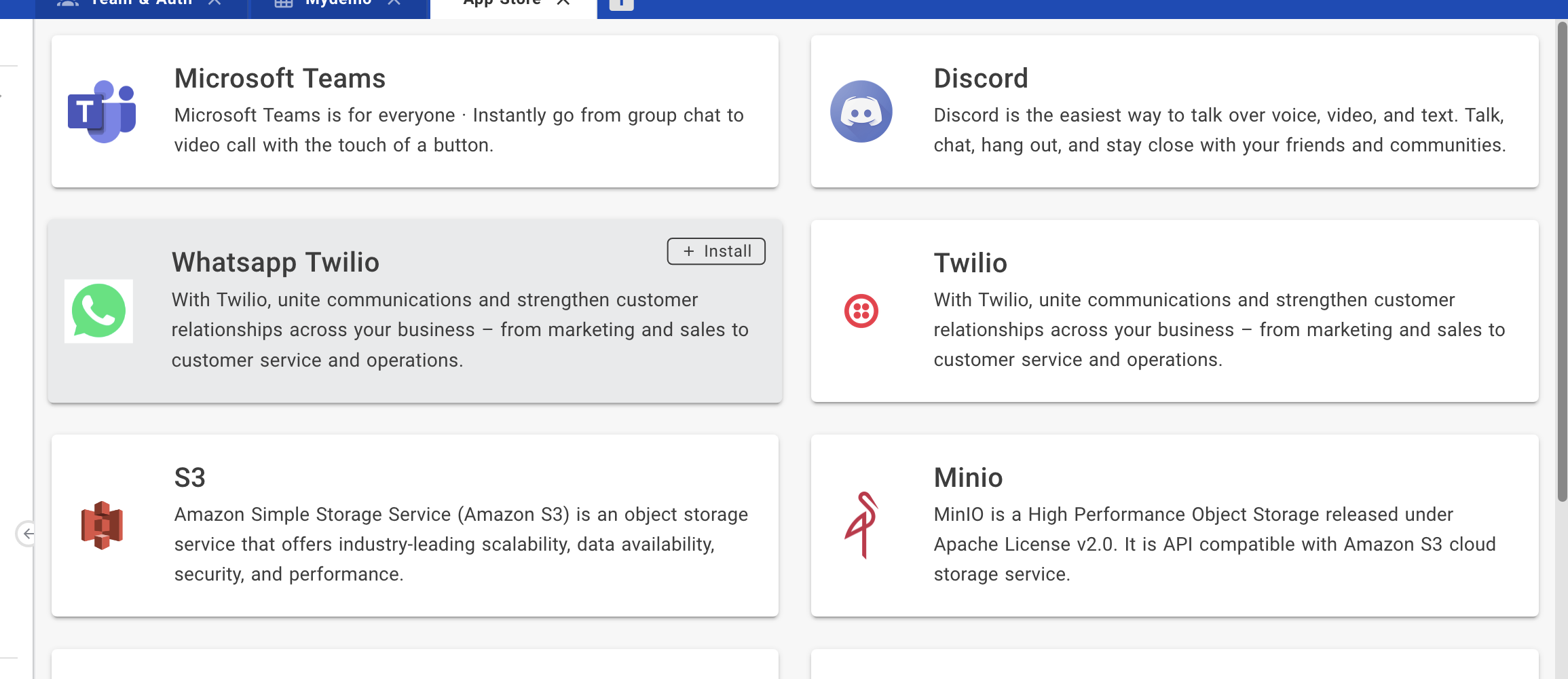Click 'Amazon Simple Storage Service' description text
Viewport: 1568px width, 679px height.
(461, 545)
